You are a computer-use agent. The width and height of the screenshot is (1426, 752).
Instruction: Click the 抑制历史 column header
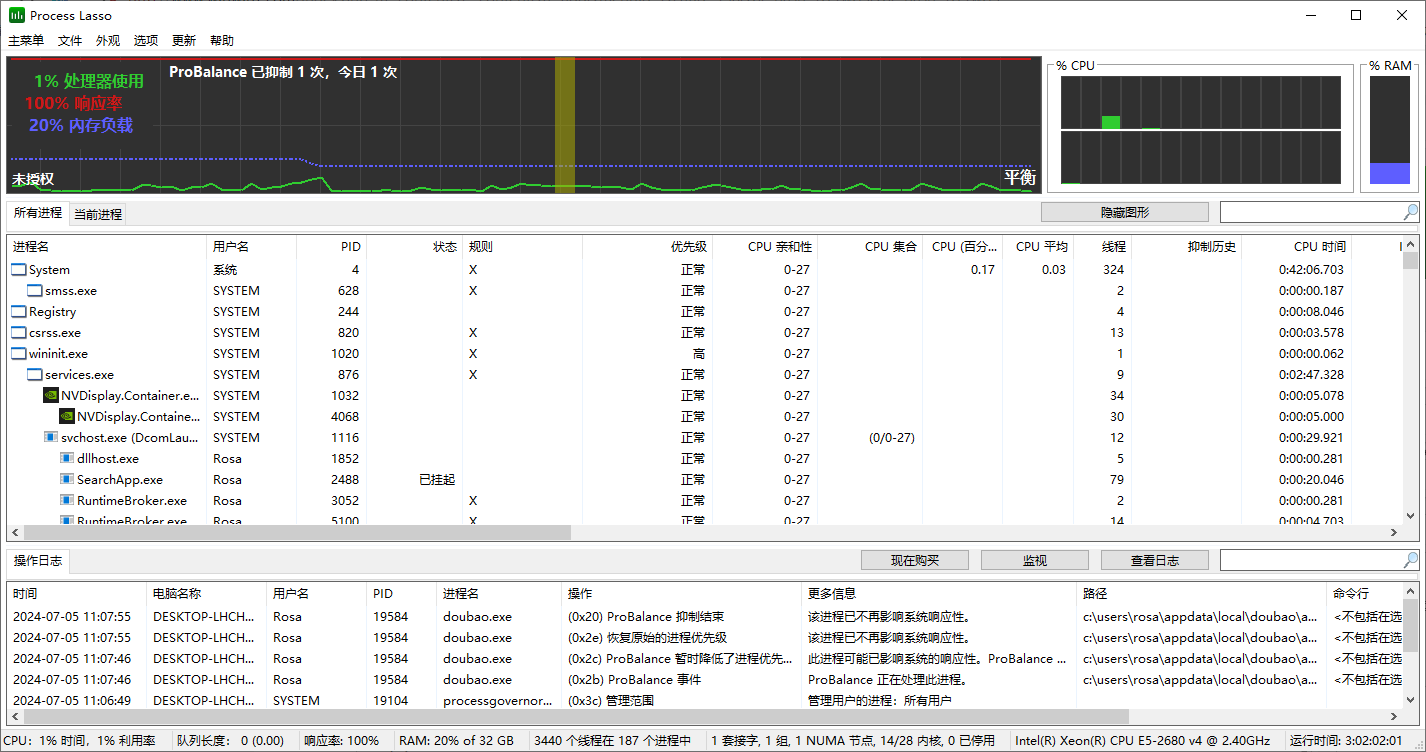tap(1186, 247)
